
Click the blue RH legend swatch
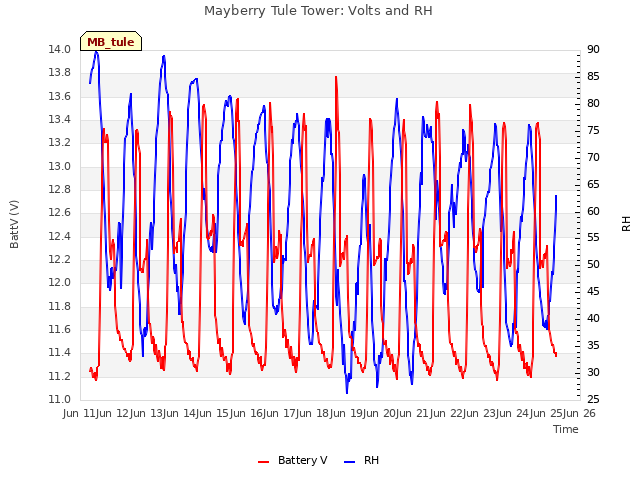click(349, 461)
